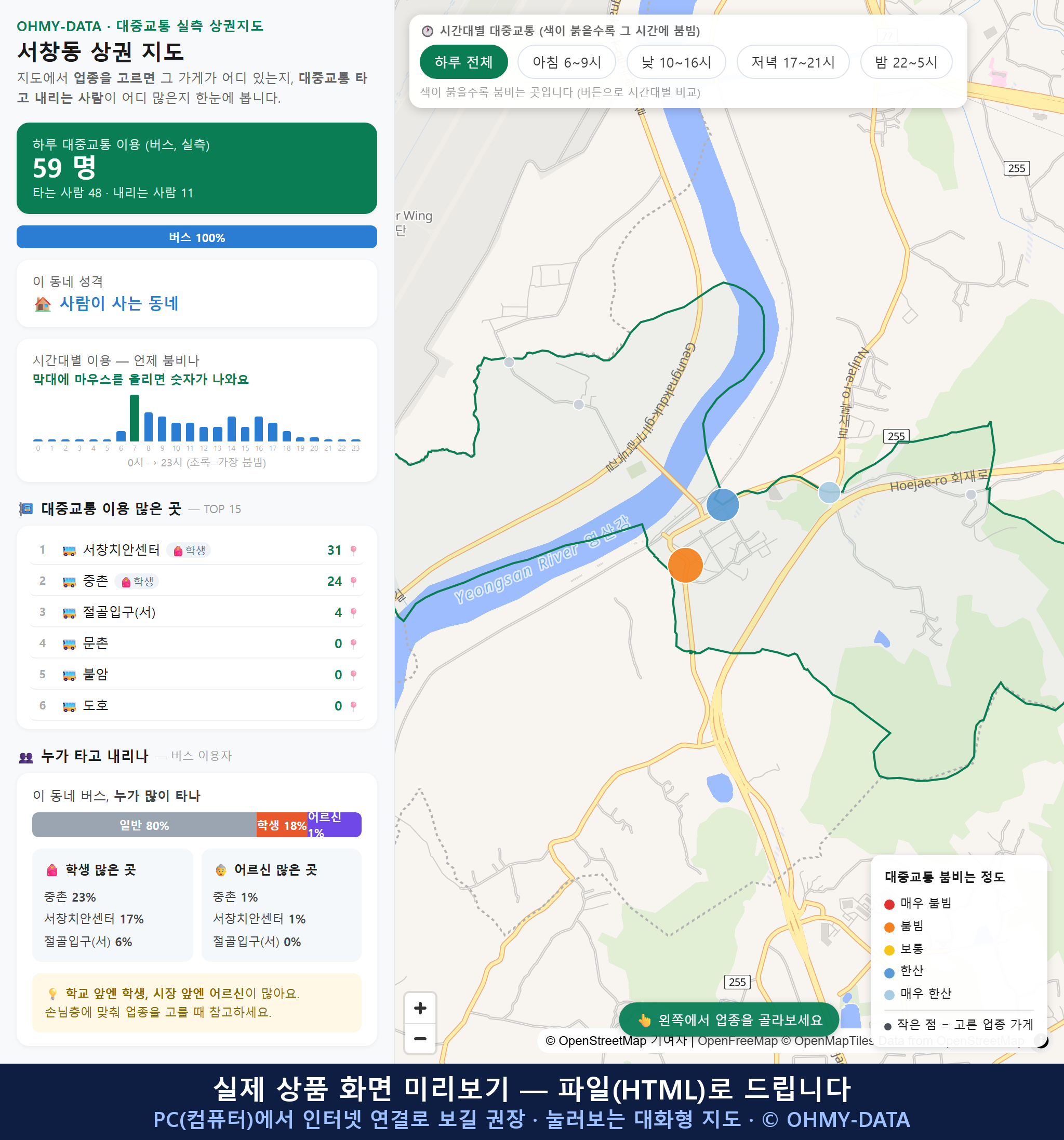
Task: Click the 사람이 사는 동네 label
Action: (119, 303)
